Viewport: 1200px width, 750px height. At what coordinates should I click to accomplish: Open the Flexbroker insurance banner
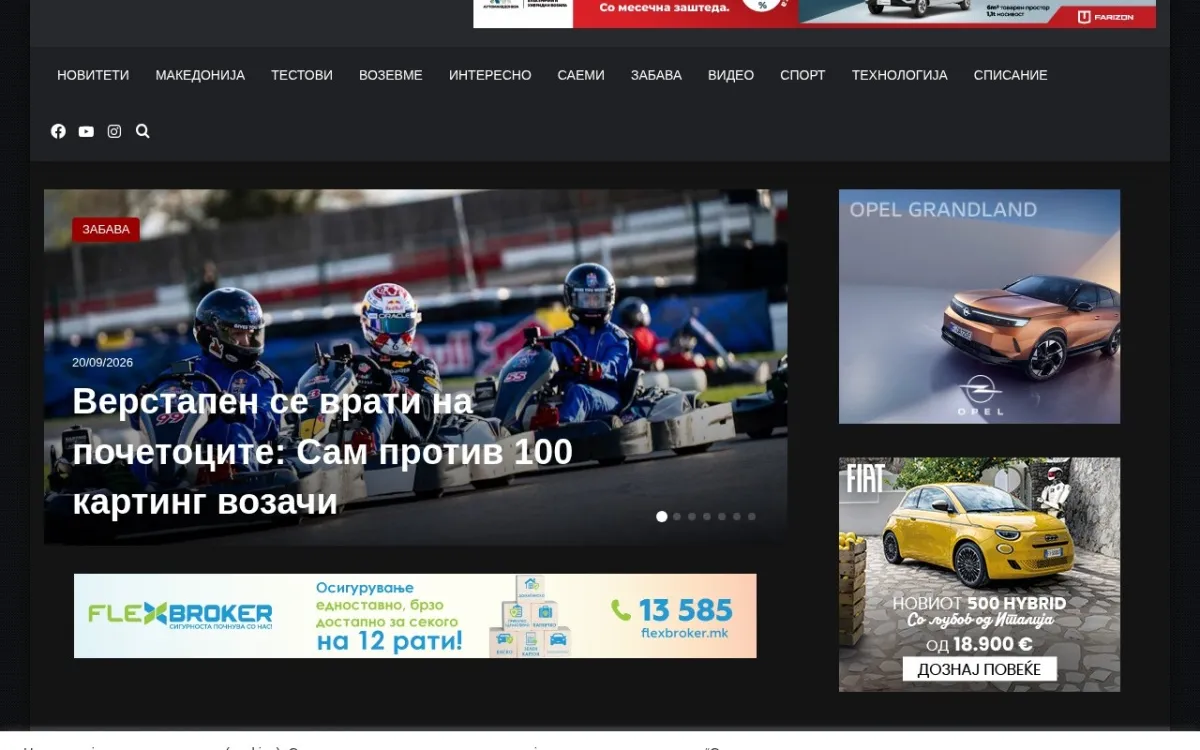(x=415, y=615)
